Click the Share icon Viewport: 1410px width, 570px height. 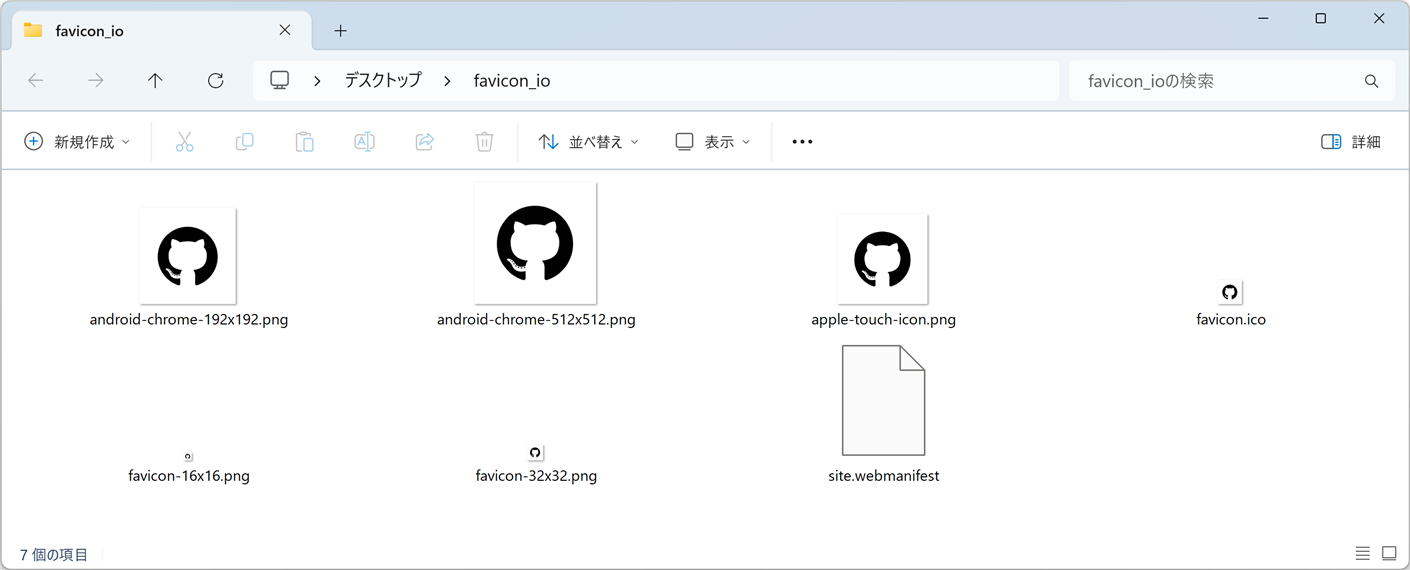[x=424, y=142]
